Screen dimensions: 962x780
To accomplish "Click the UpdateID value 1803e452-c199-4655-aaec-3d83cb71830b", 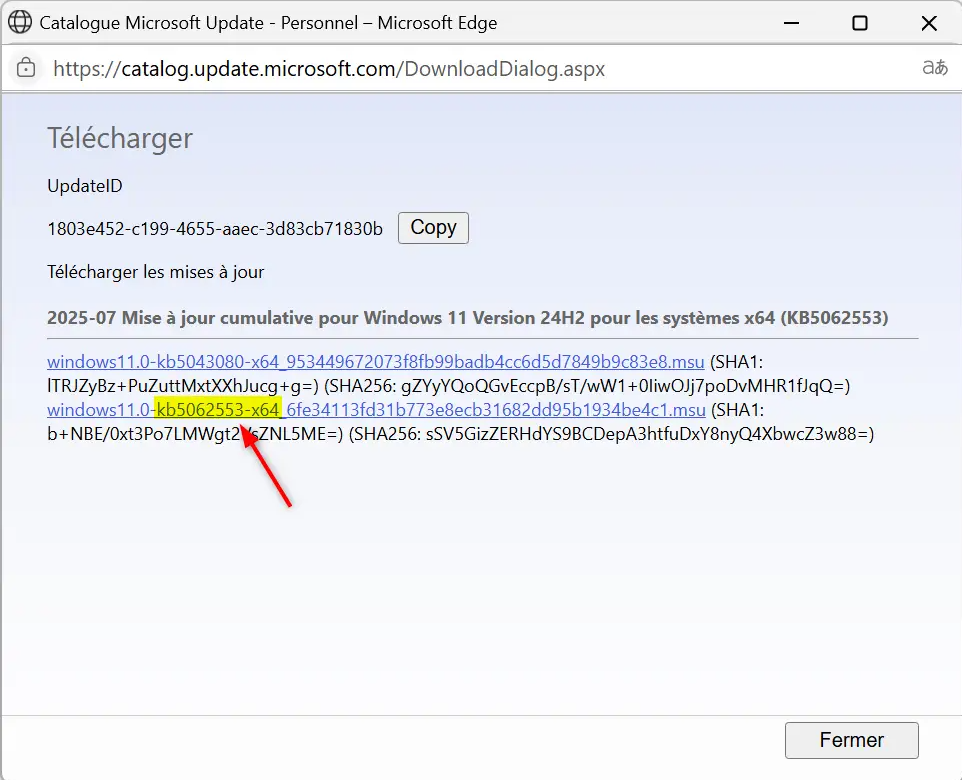I will (215, 229).
